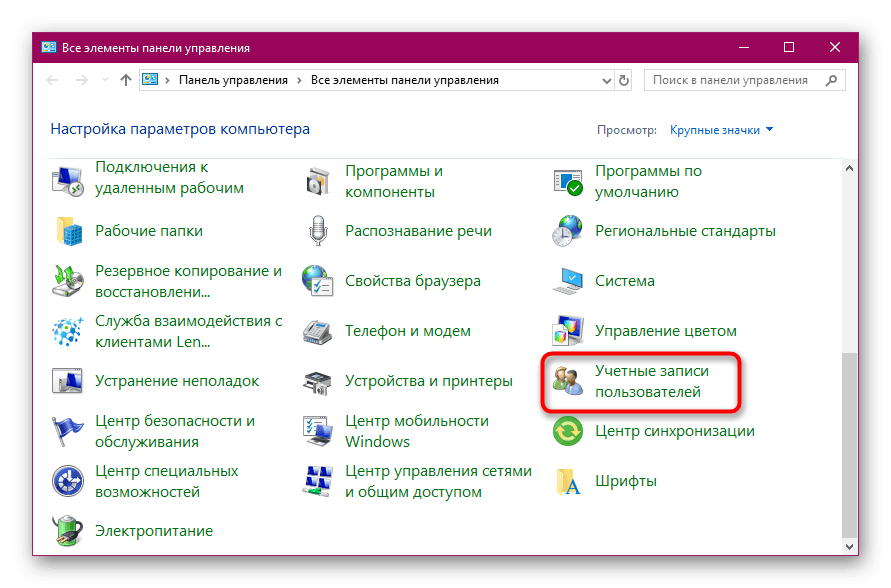Open Центр мобильности Windows link
The image size is (891, 588).
point(417,431)
